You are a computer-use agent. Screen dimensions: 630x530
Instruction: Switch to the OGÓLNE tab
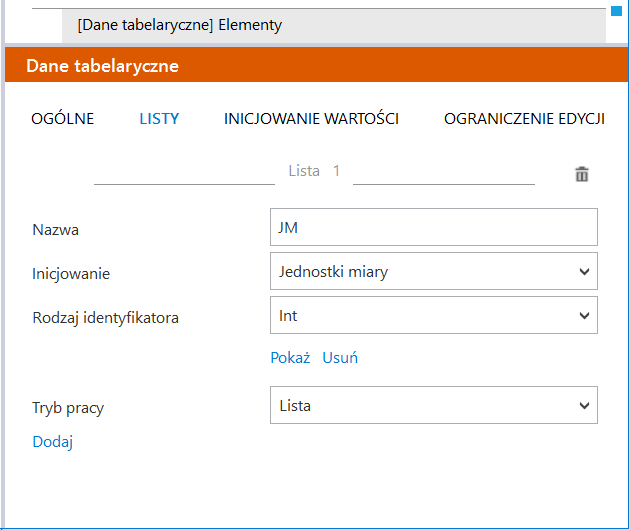tap(63, 119)
